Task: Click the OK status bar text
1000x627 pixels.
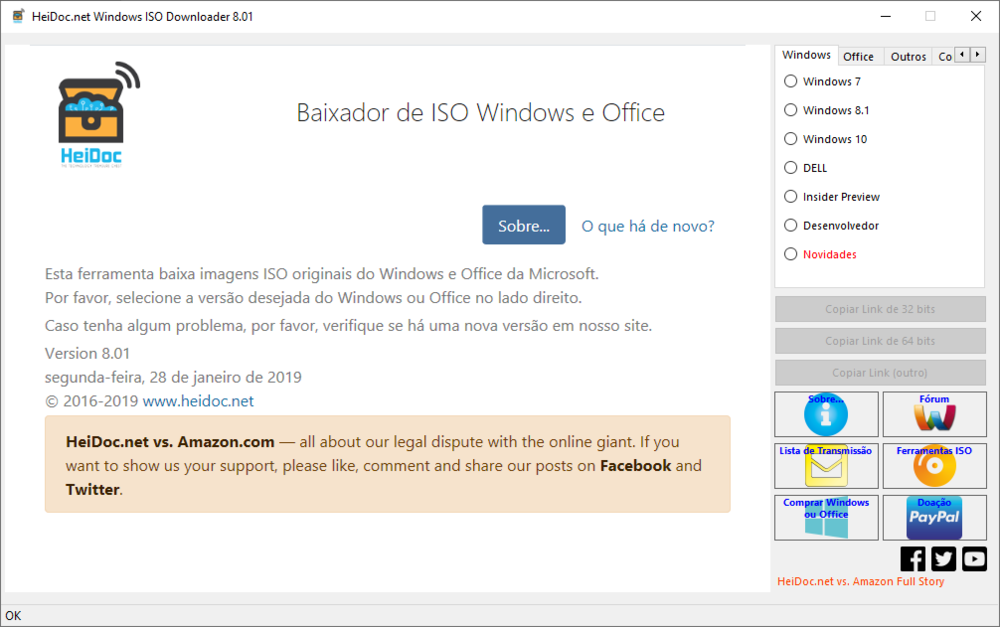Action: click(13, 616)
